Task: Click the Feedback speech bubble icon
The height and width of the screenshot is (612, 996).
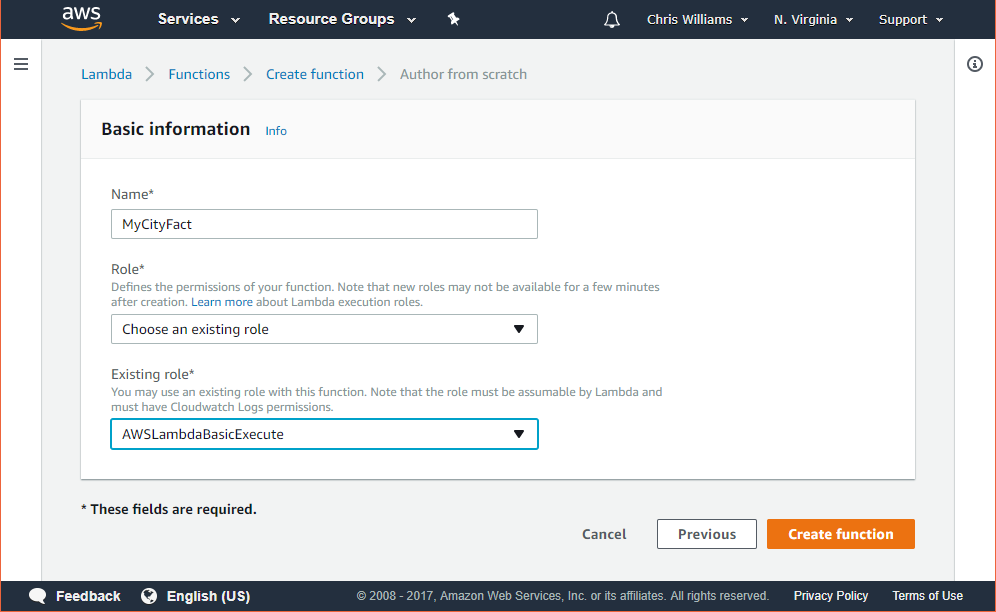Action: point(38,596)
